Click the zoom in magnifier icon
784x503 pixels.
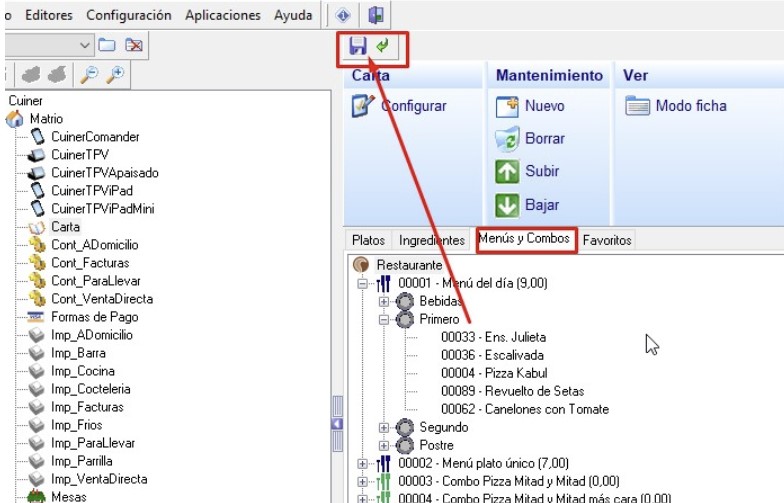pyautogui.click(x=116, y=74)
